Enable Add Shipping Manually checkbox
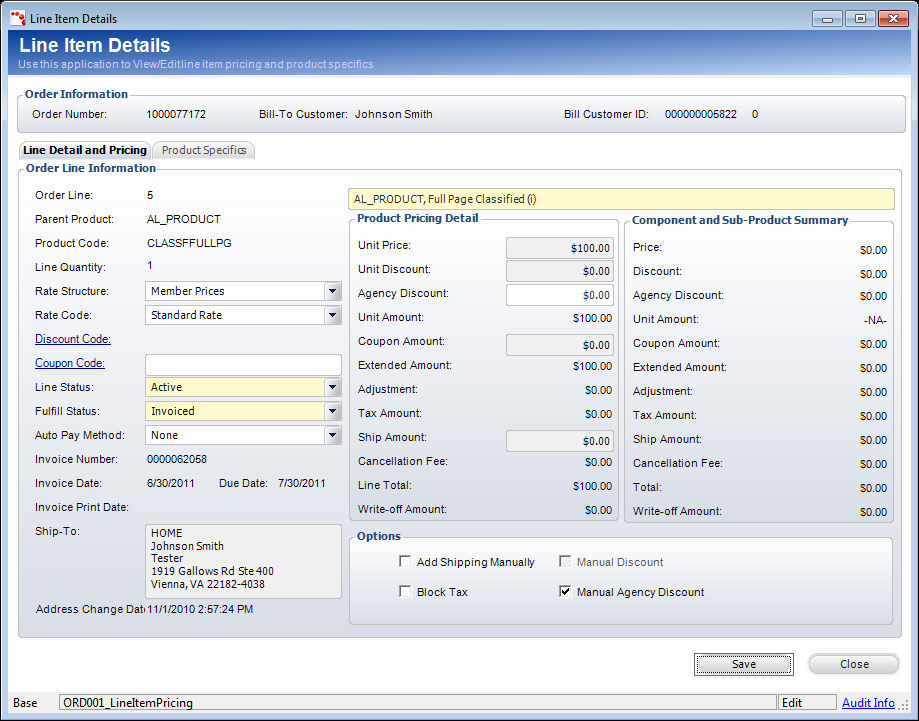 tap(405, 562)
